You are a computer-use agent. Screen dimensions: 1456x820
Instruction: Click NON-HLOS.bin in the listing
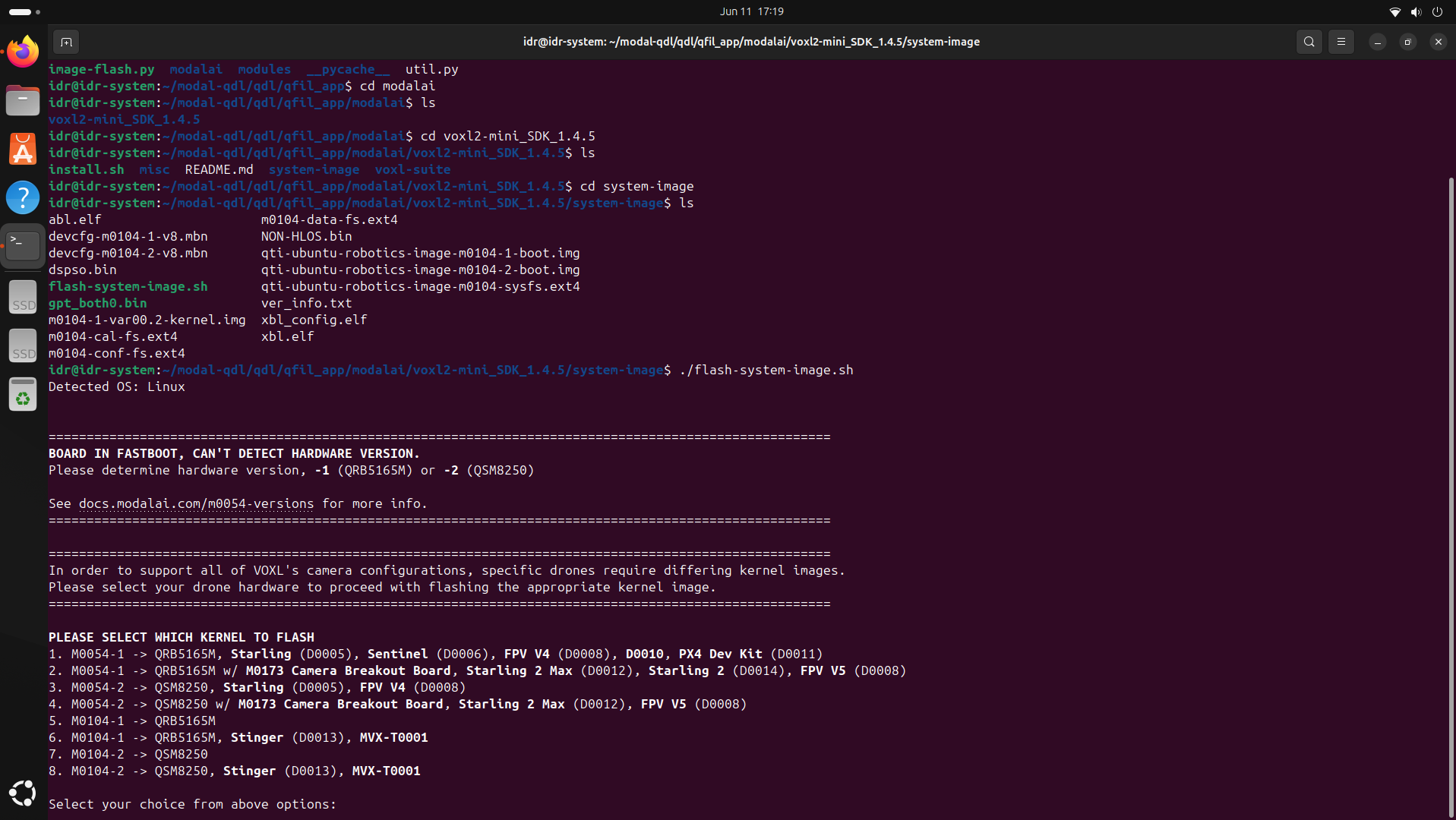click(x=306, y=236)
